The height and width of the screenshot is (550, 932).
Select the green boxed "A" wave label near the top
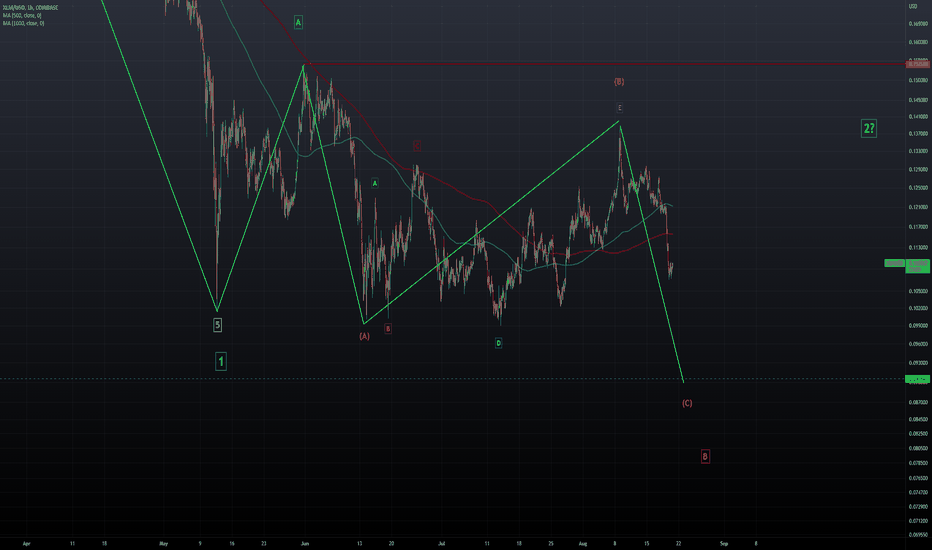[x=298, y=23]
